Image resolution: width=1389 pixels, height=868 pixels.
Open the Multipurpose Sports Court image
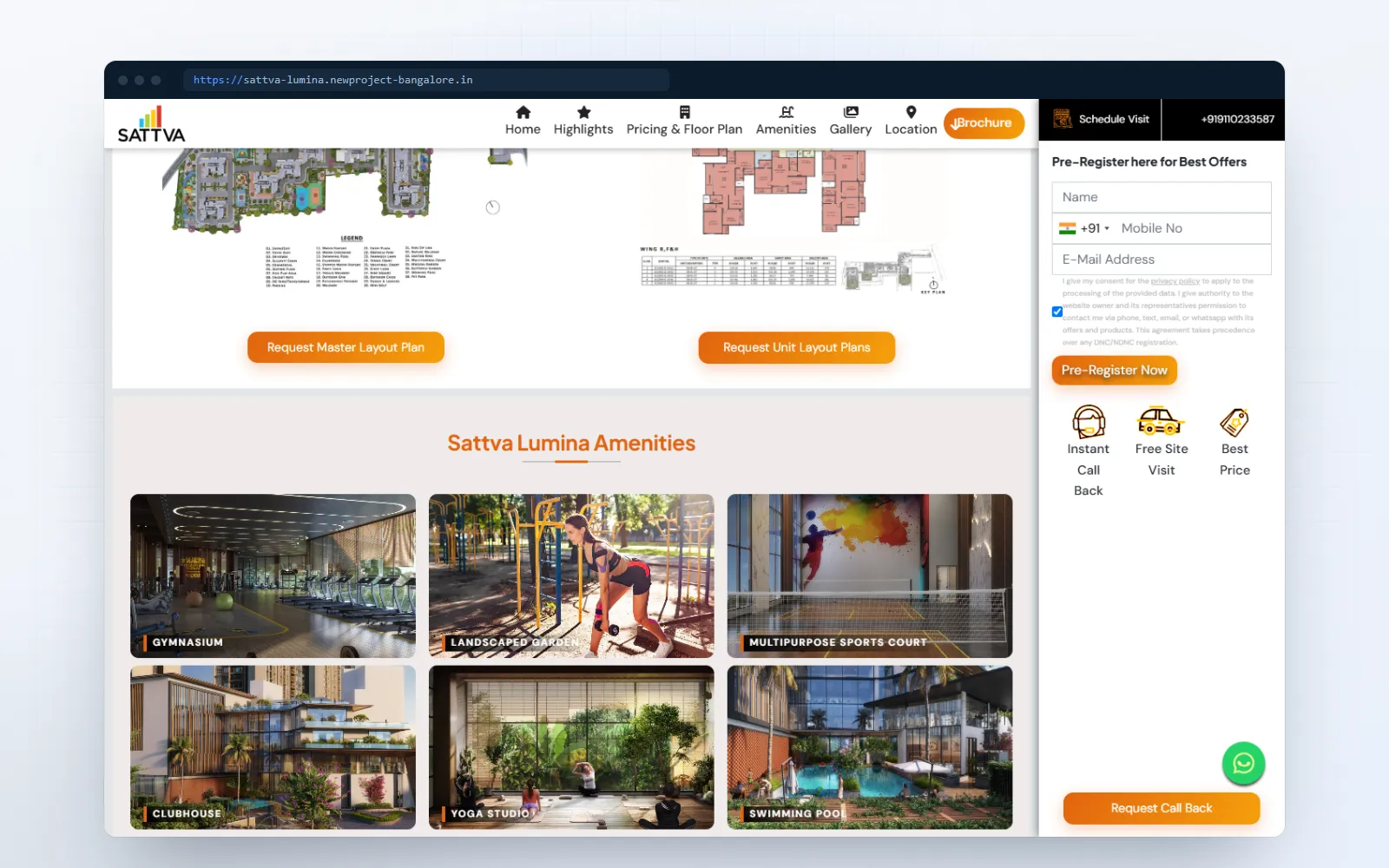click(870, 575)
